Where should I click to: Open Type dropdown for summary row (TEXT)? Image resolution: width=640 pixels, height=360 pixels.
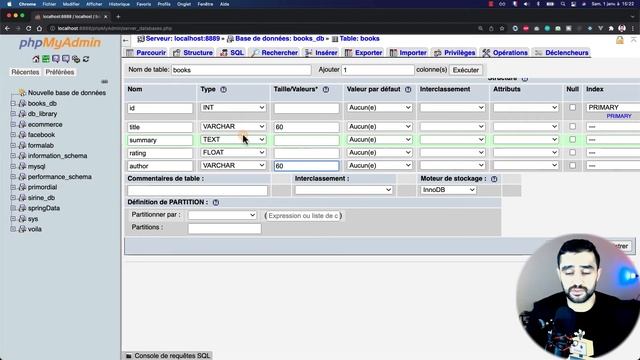point(233,140)
